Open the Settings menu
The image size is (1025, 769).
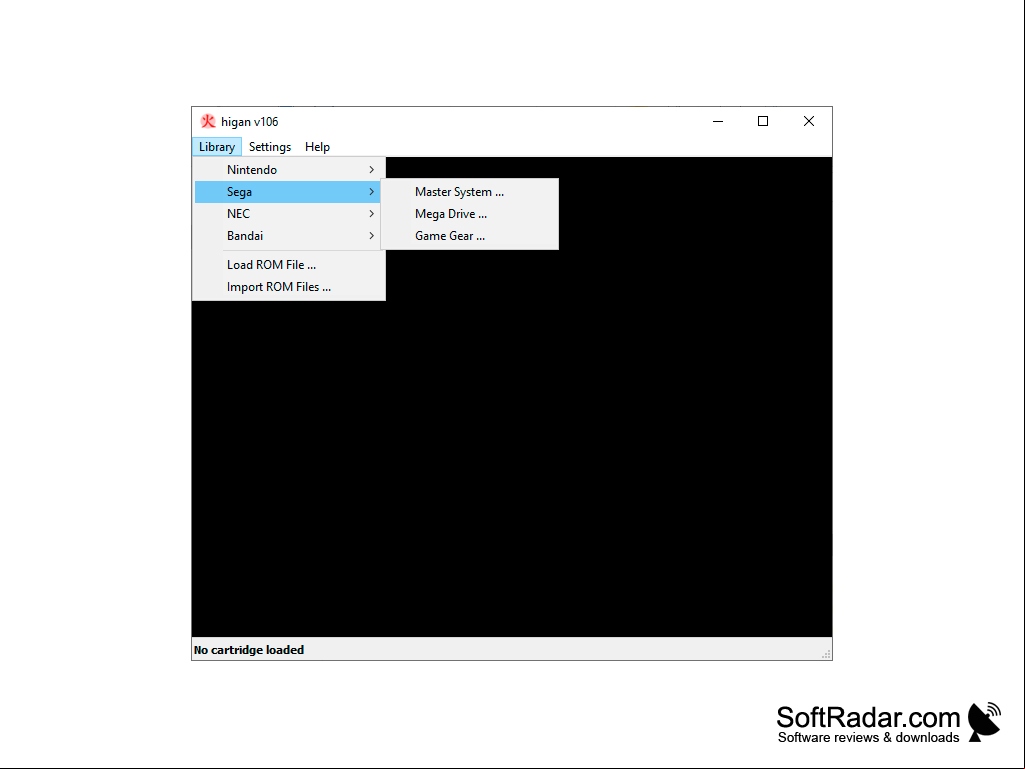[269, 146]
